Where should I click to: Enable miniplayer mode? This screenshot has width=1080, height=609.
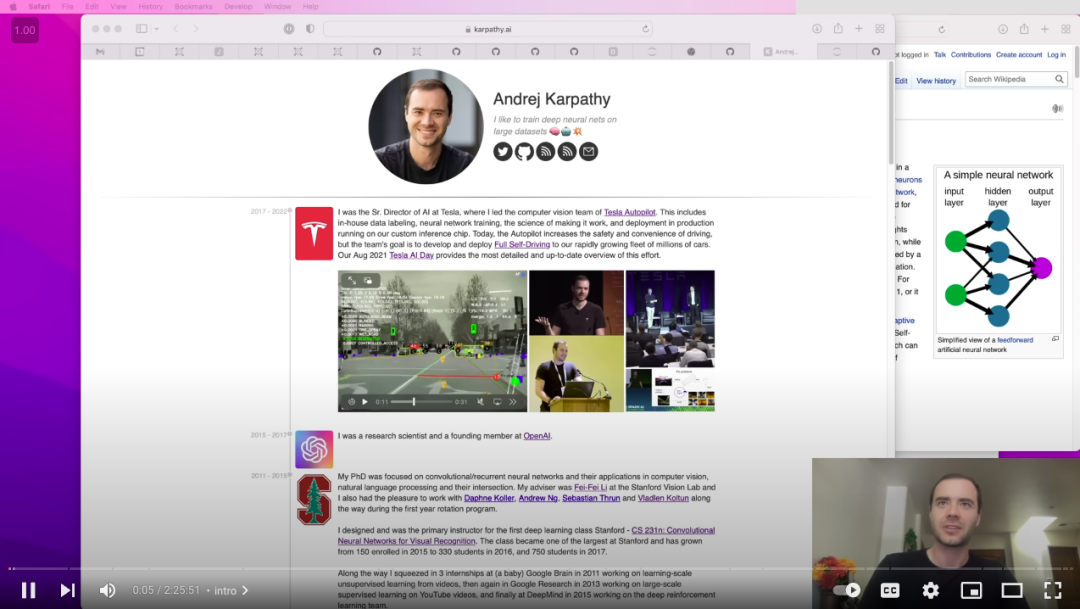pyautogui.click(x=971, y=590)
